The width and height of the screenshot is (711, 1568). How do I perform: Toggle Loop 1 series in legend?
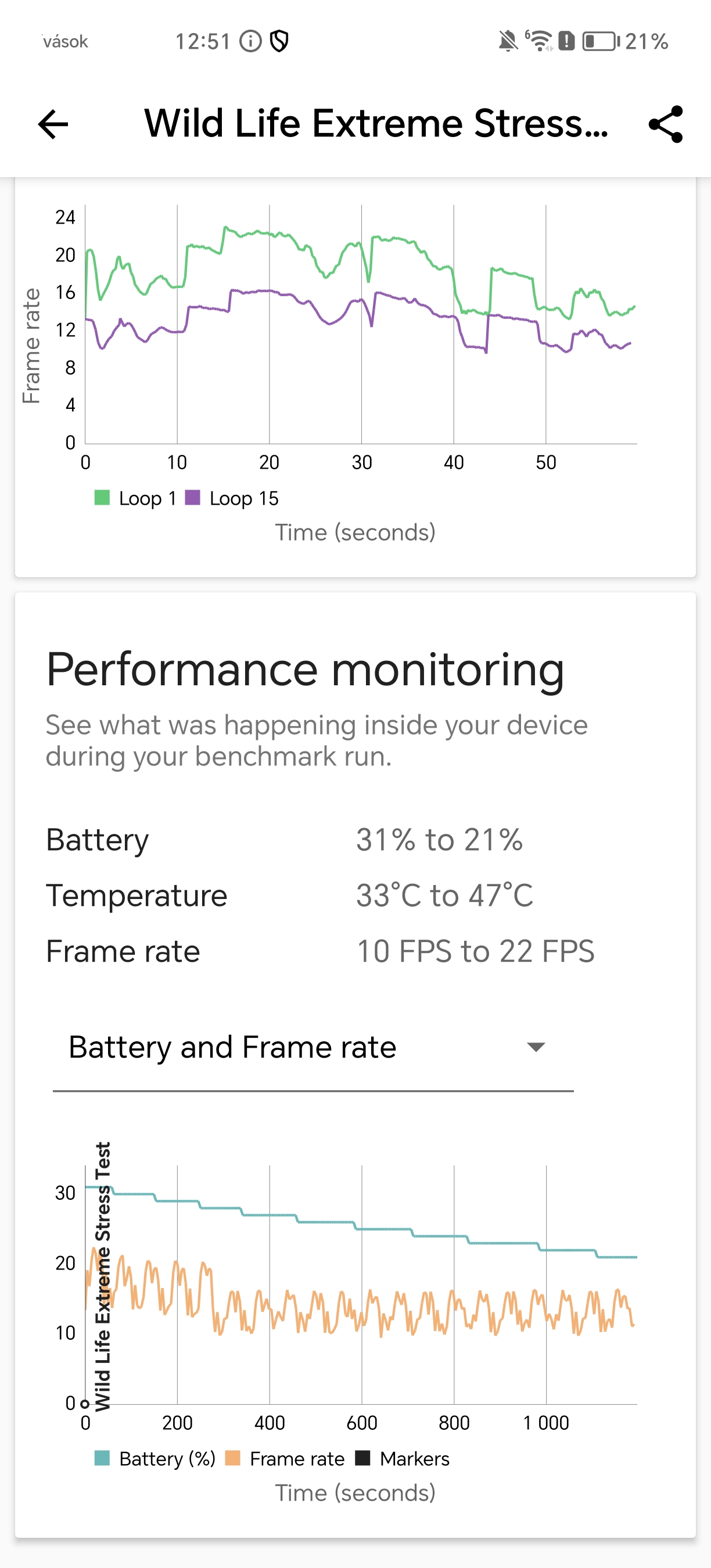click(x=136, y=498)
